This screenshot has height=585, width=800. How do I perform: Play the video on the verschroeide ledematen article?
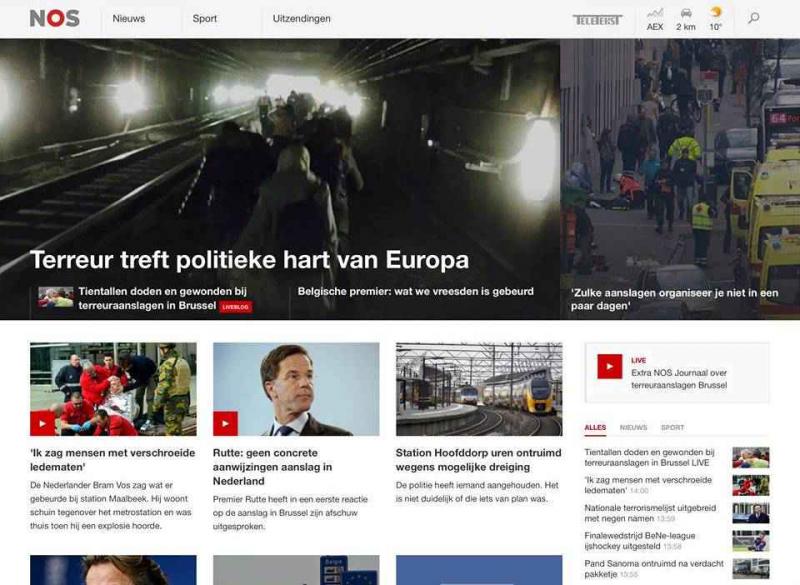click(x=42, y=423)
